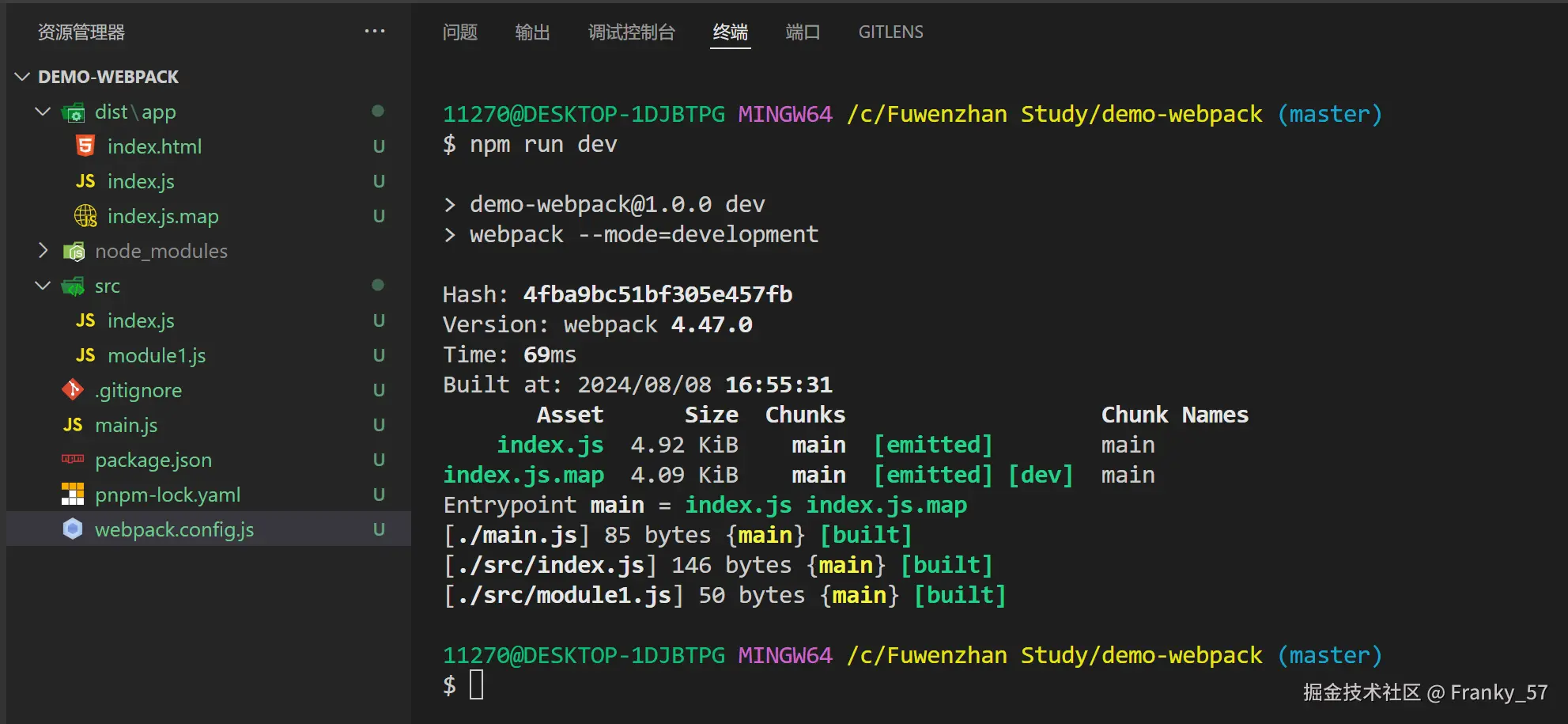Click the git icon beside .gitignore

pos(73,390)
